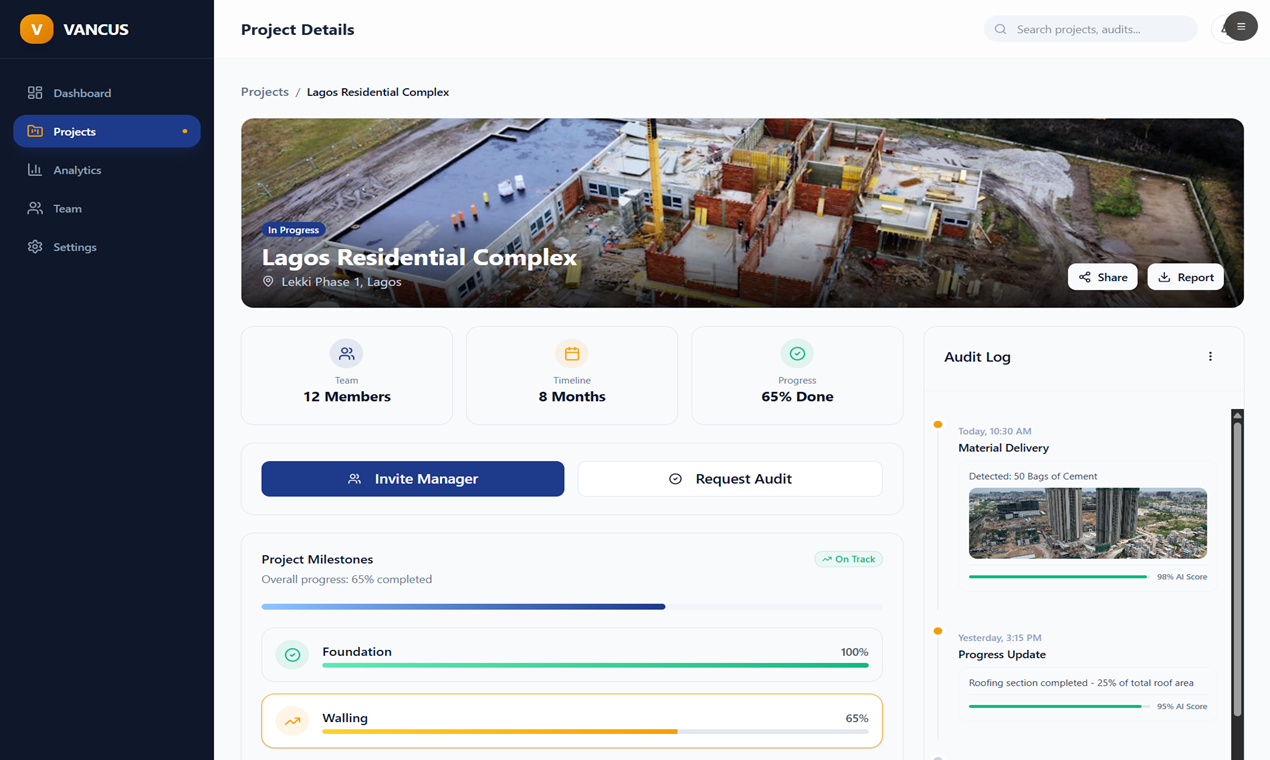Click the Analytics bar chart icon
Image resolution: width=1270 pixels, height=760 pixels.
(35, 170)
